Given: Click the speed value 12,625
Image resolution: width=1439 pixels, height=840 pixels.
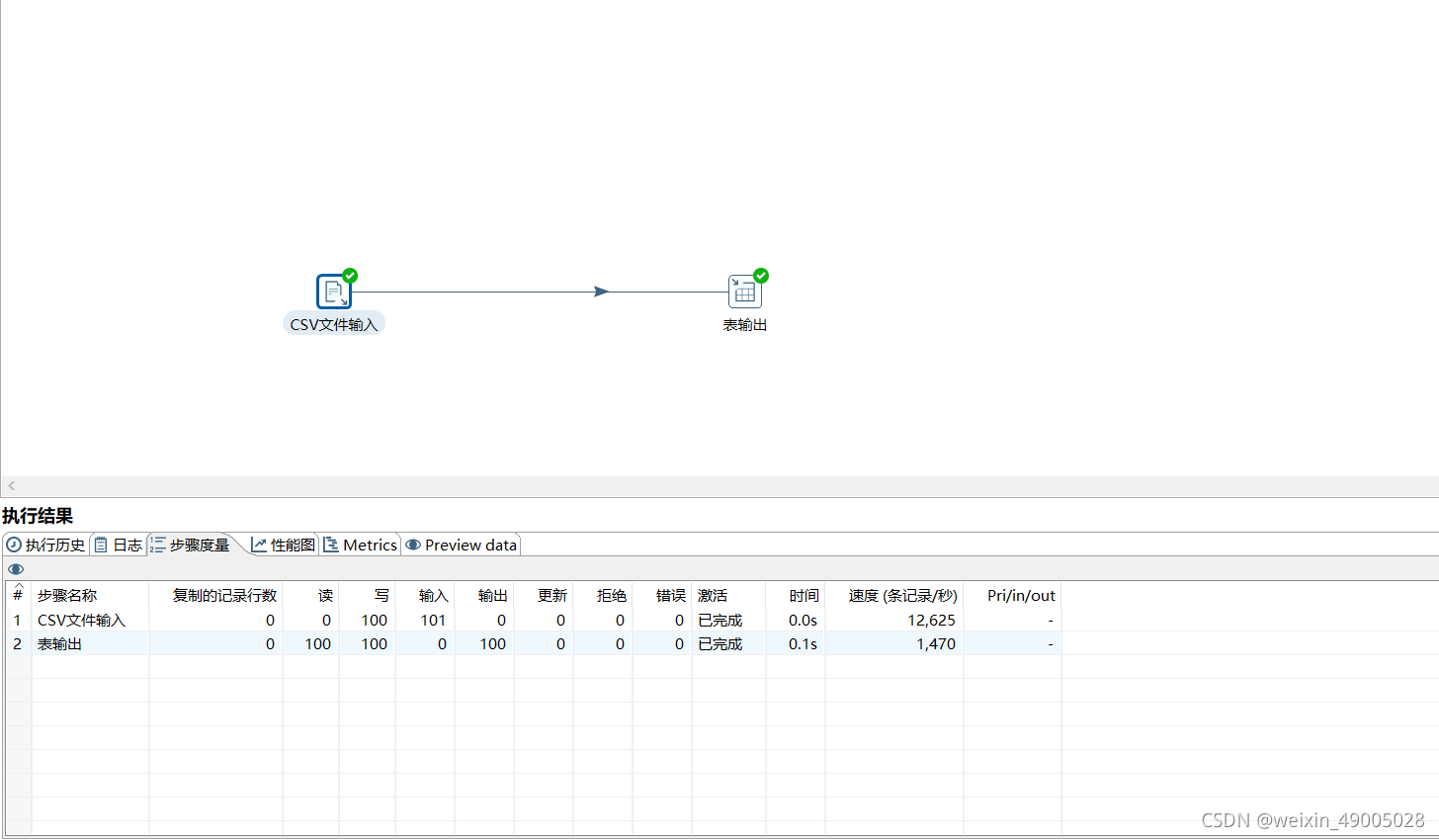Looking at the screenshot, I should click(932, 620).
